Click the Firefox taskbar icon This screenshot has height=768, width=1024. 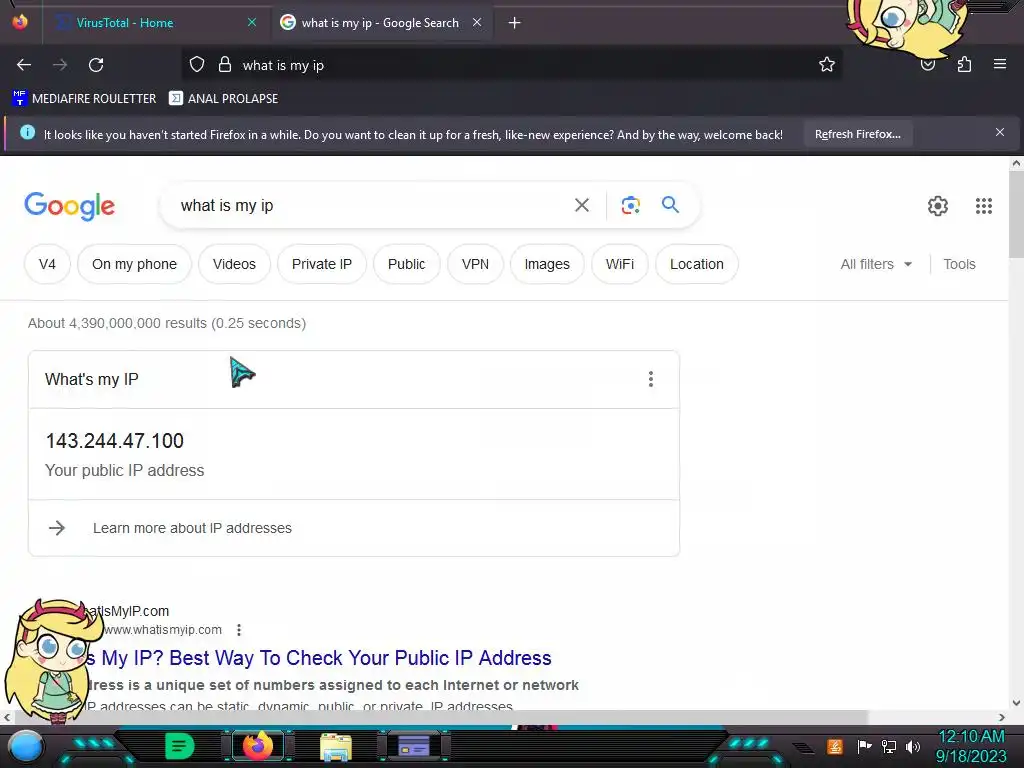tap(257, 746)
